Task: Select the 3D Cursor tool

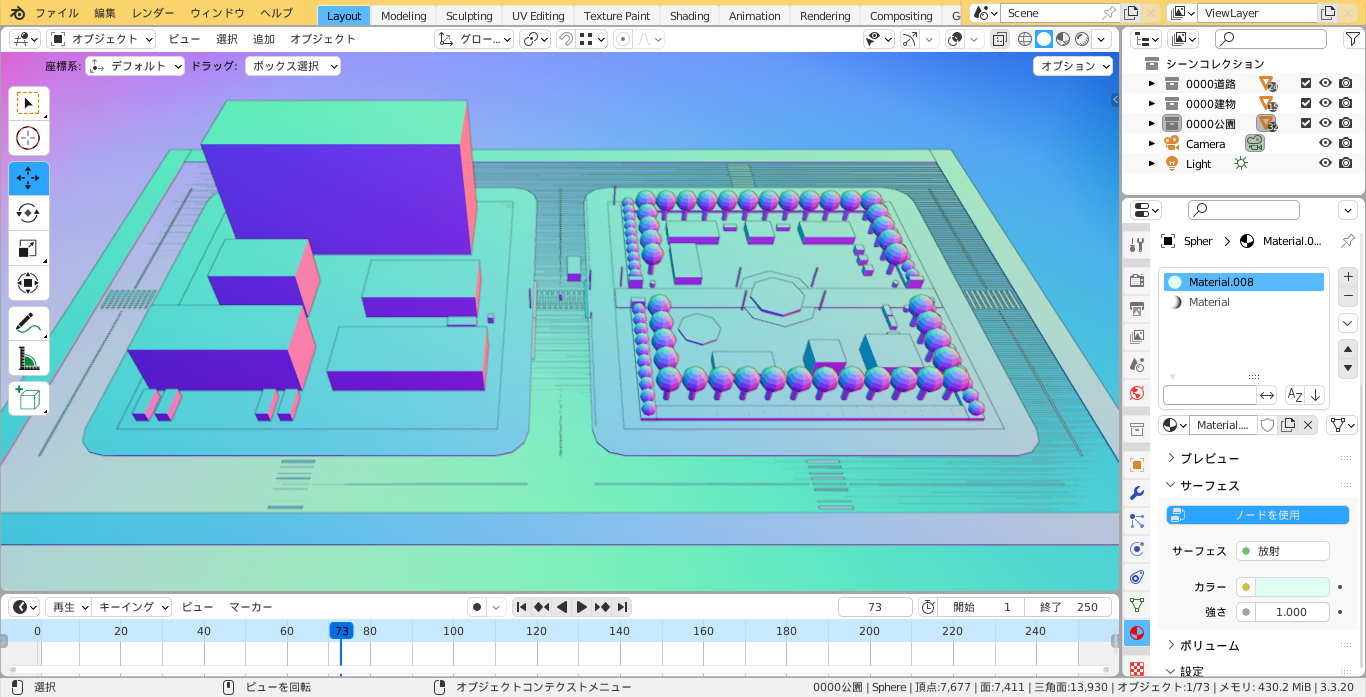Action: click(28, 138)
